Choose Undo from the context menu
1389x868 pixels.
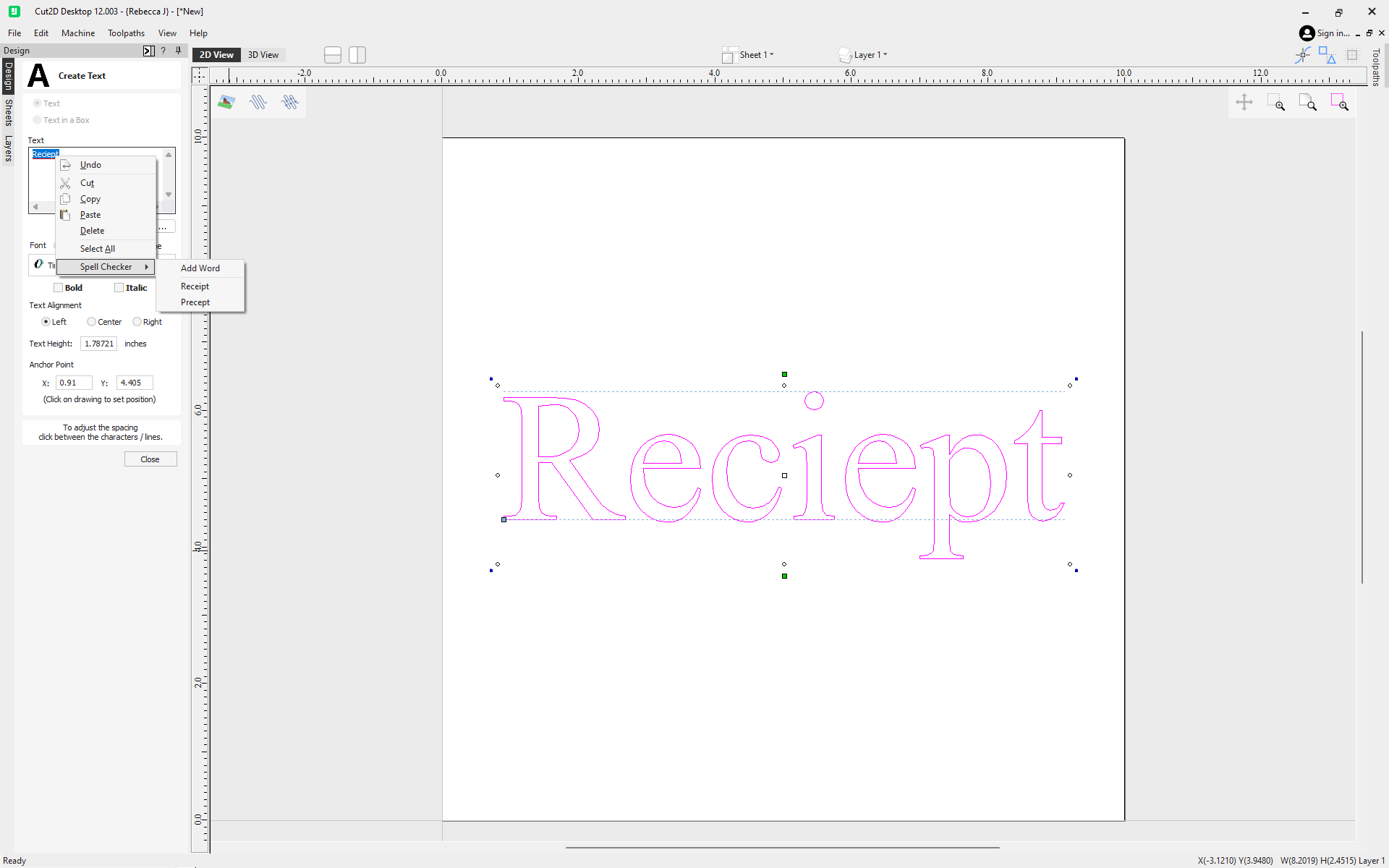pyautogui.click(x=106, y=165)
